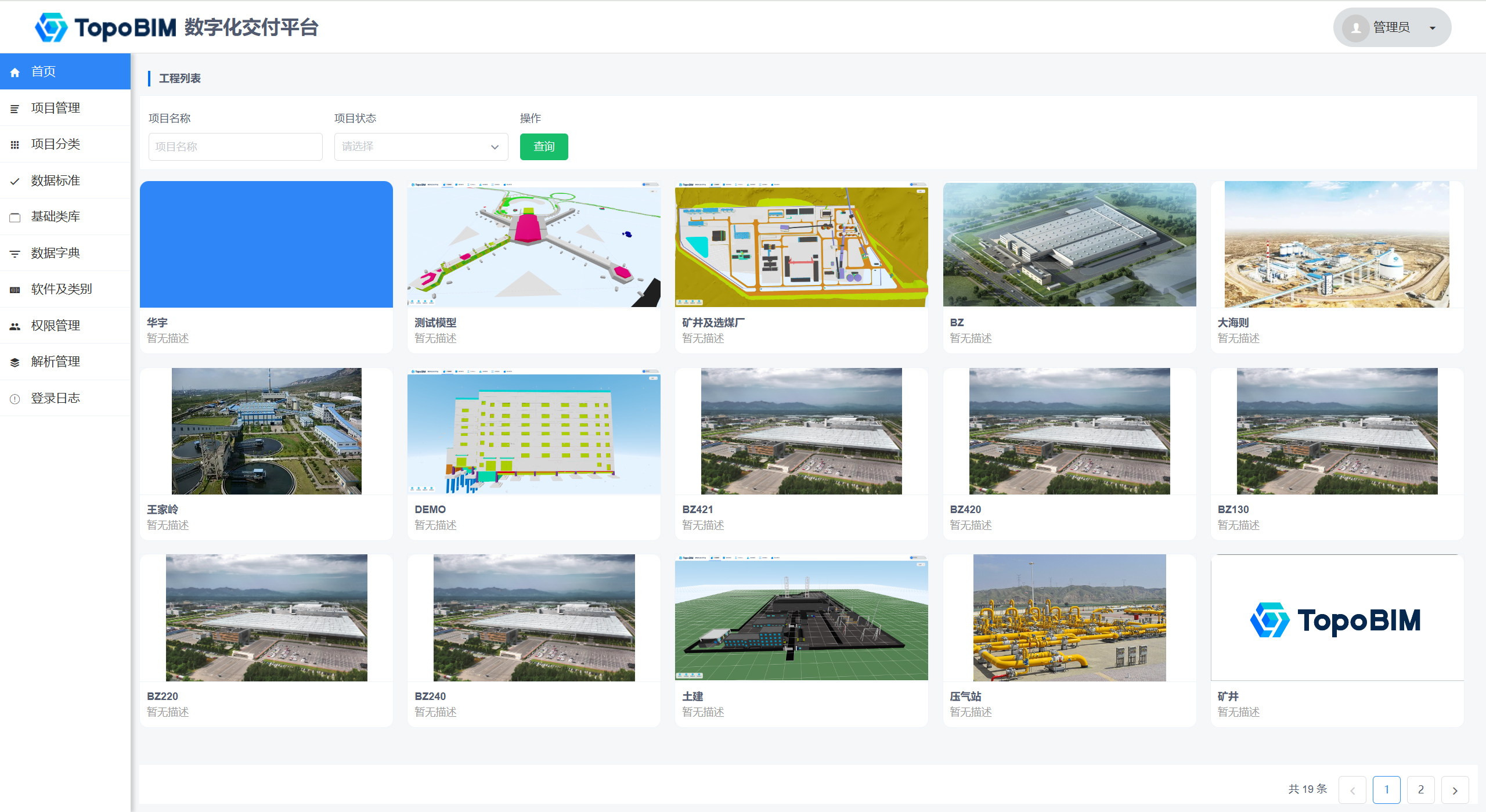Viewport: 1486px width, 812px height.
Task: Expand the 管理员 user menu
Action: pos(1392,27)
